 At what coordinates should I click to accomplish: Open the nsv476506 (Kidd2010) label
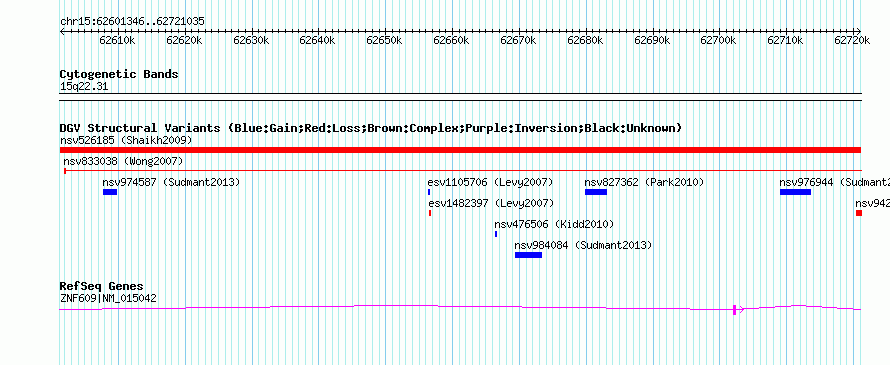[554, 224]
